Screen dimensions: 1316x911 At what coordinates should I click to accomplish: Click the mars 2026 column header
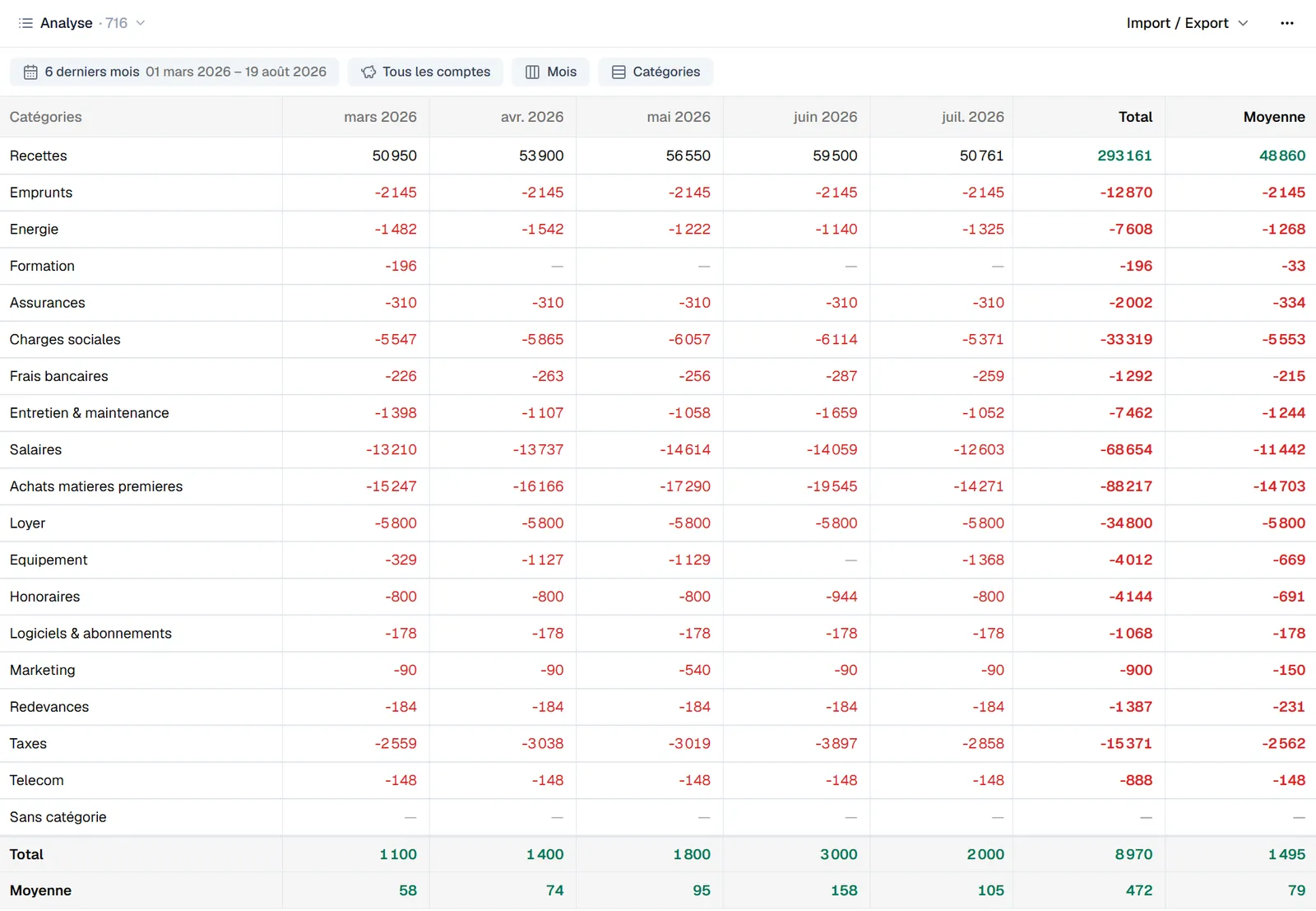pyautogui.click(x=380, y=117)
